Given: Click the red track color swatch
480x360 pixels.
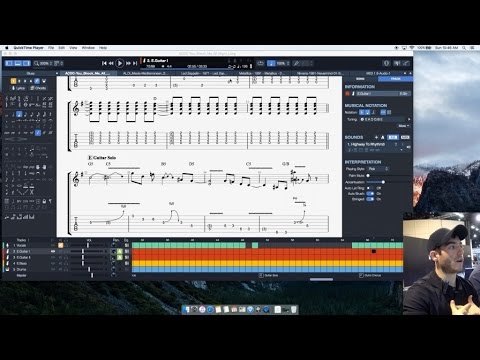Looking at the screenshot, I should point(347,94).
